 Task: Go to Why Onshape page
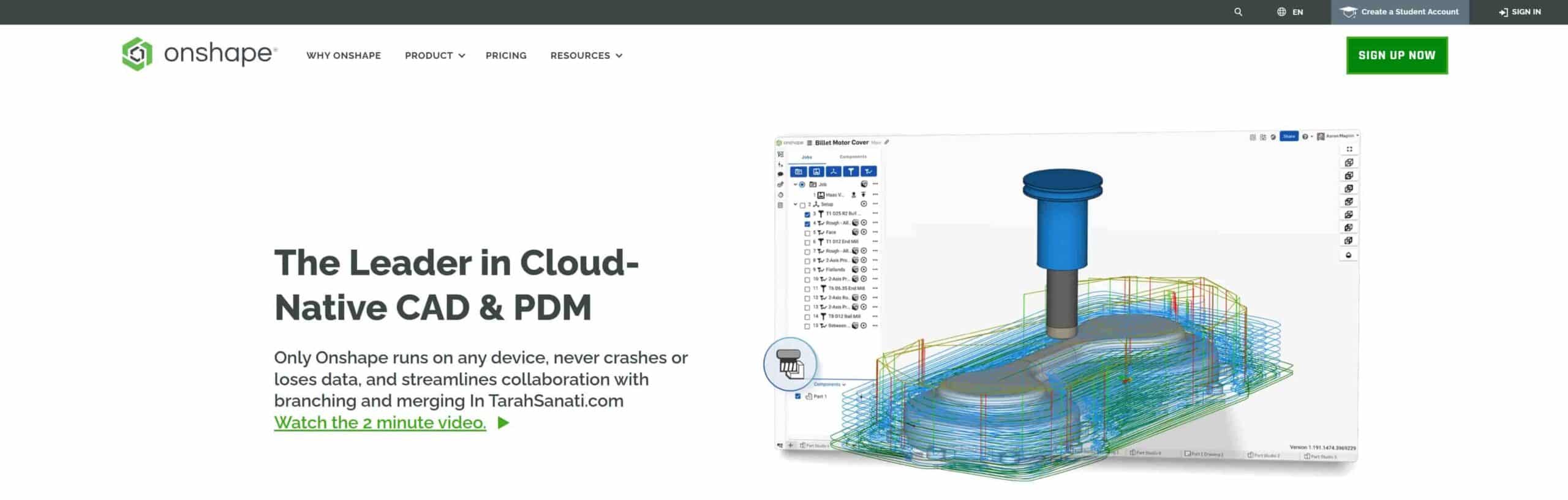click(x=343, y=56)
